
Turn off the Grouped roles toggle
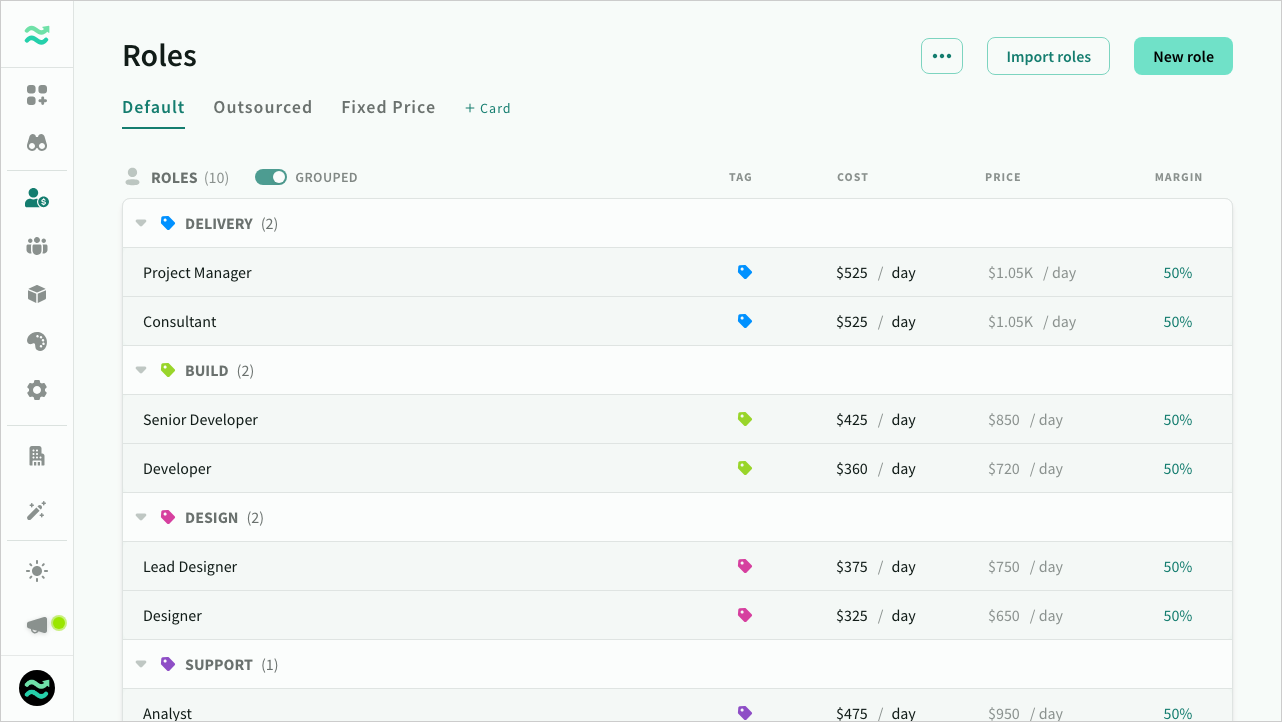tap(271, 177)
